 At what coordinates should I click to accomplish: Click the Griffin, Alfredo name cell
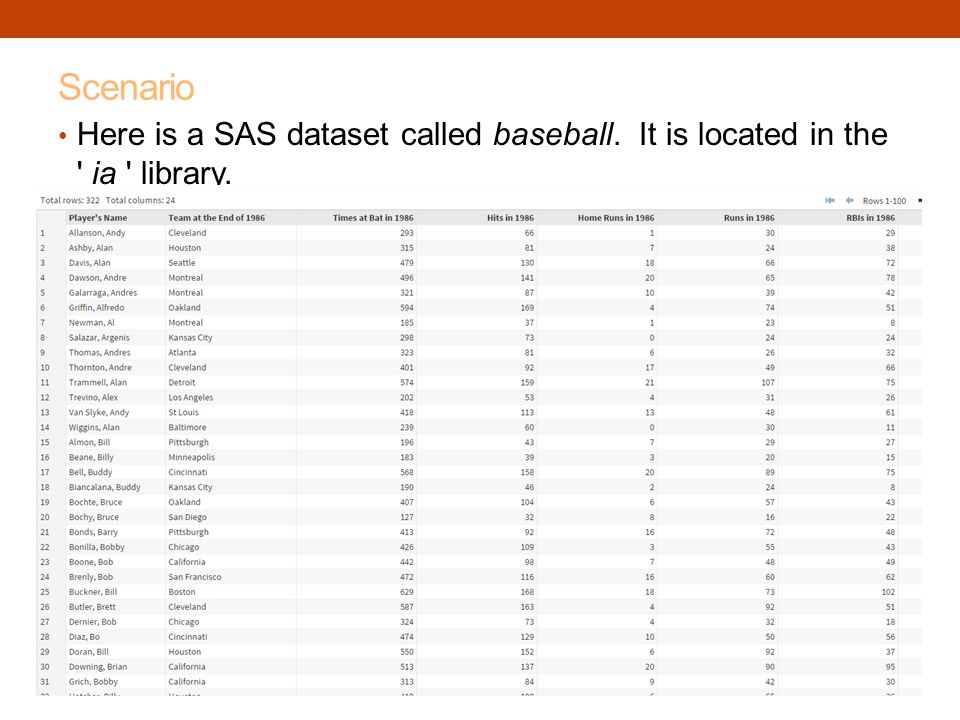[x=96, y=307]
